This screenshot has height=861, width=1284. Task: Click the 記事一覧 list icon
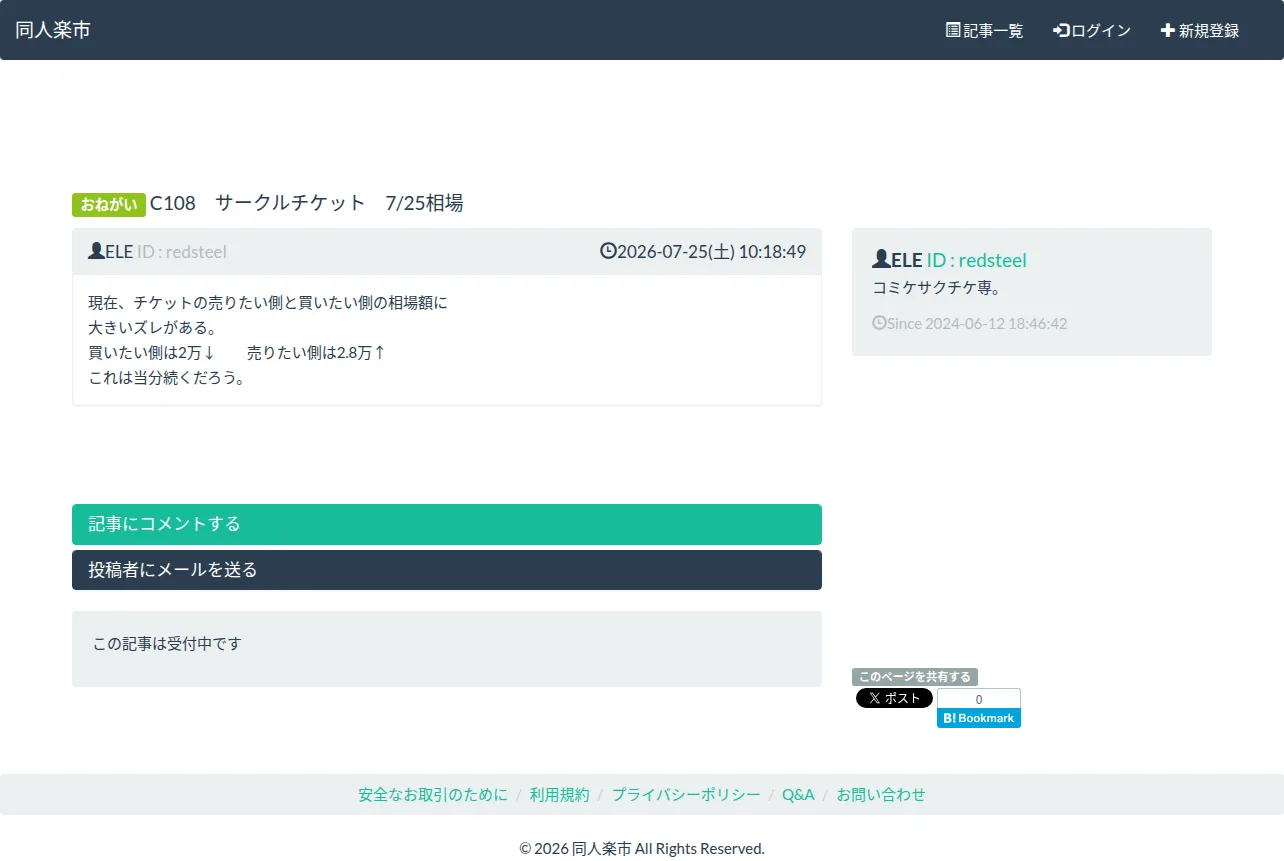click(953, 30)
